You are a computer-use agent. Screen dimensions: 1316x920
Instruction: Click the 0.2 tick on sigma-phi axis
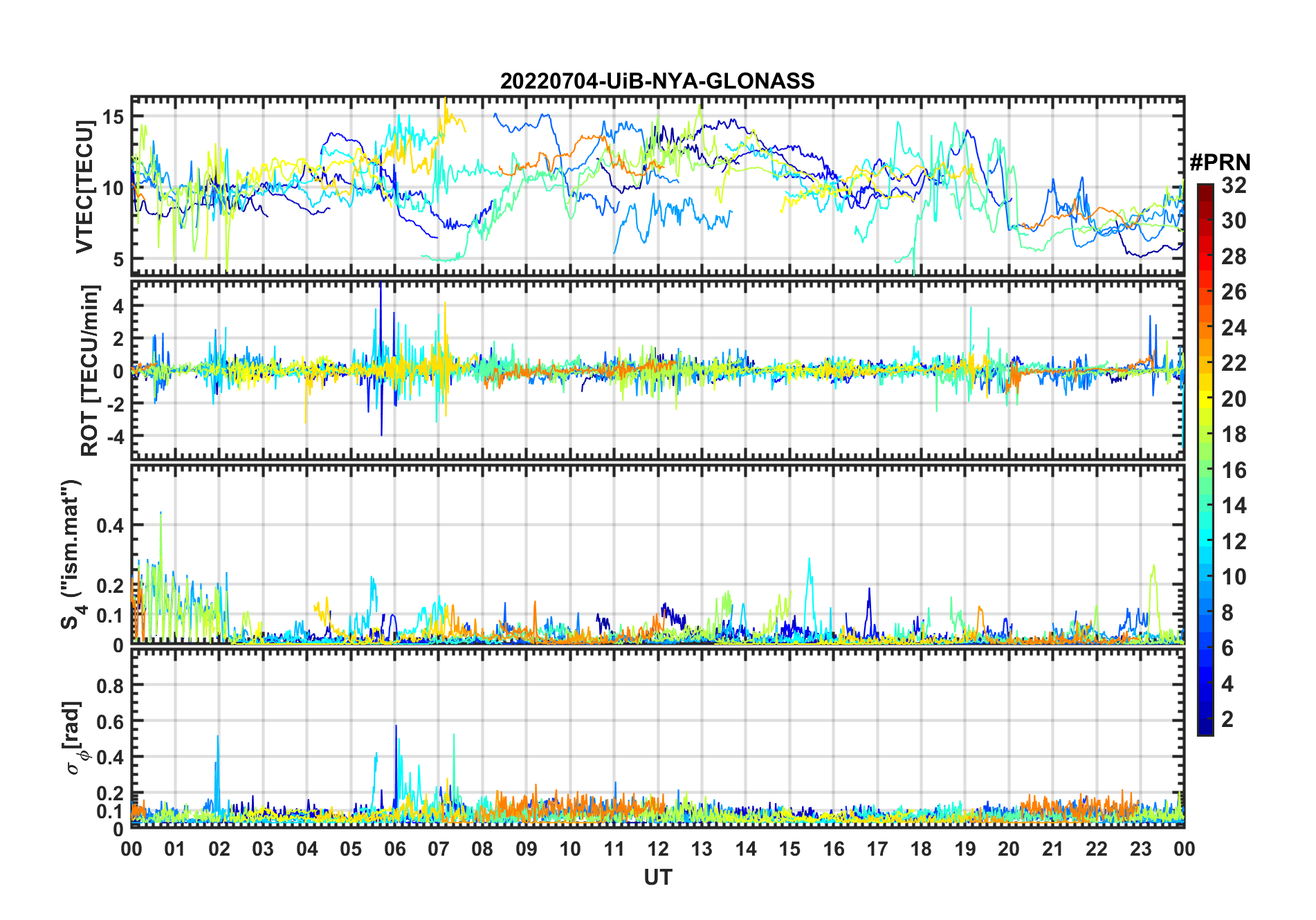pos(110,793)
